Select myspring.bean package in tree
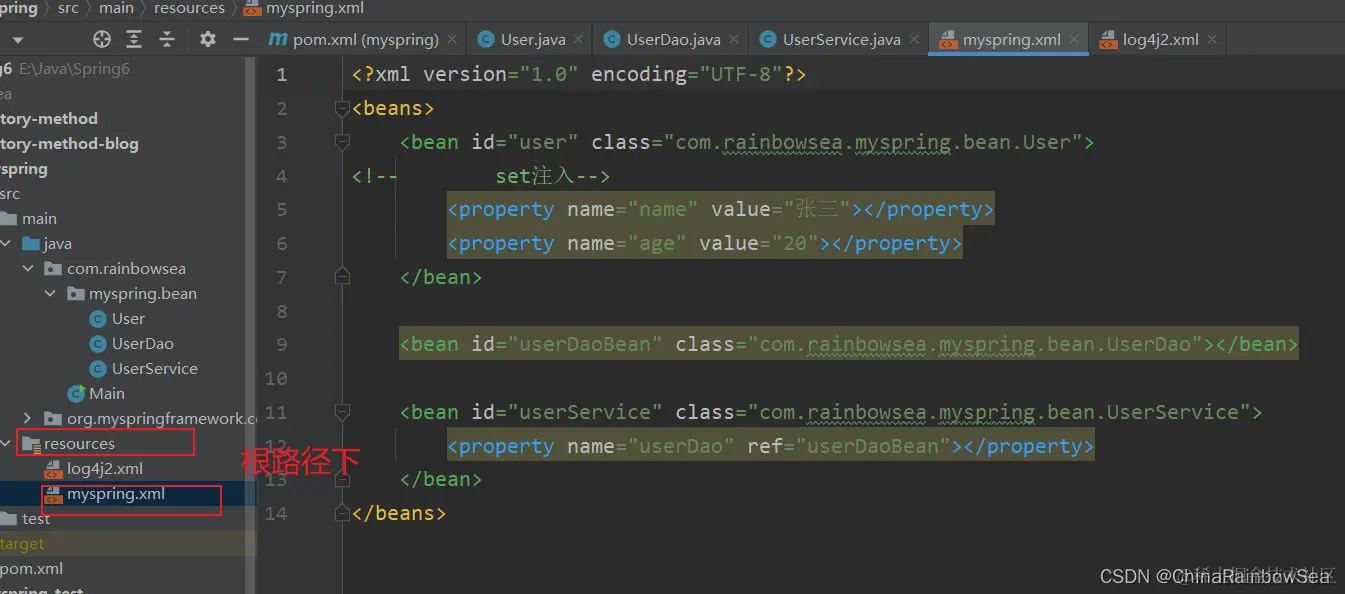Image resolution: width=1345 pixels, height=594 pixels. point(143,294)
